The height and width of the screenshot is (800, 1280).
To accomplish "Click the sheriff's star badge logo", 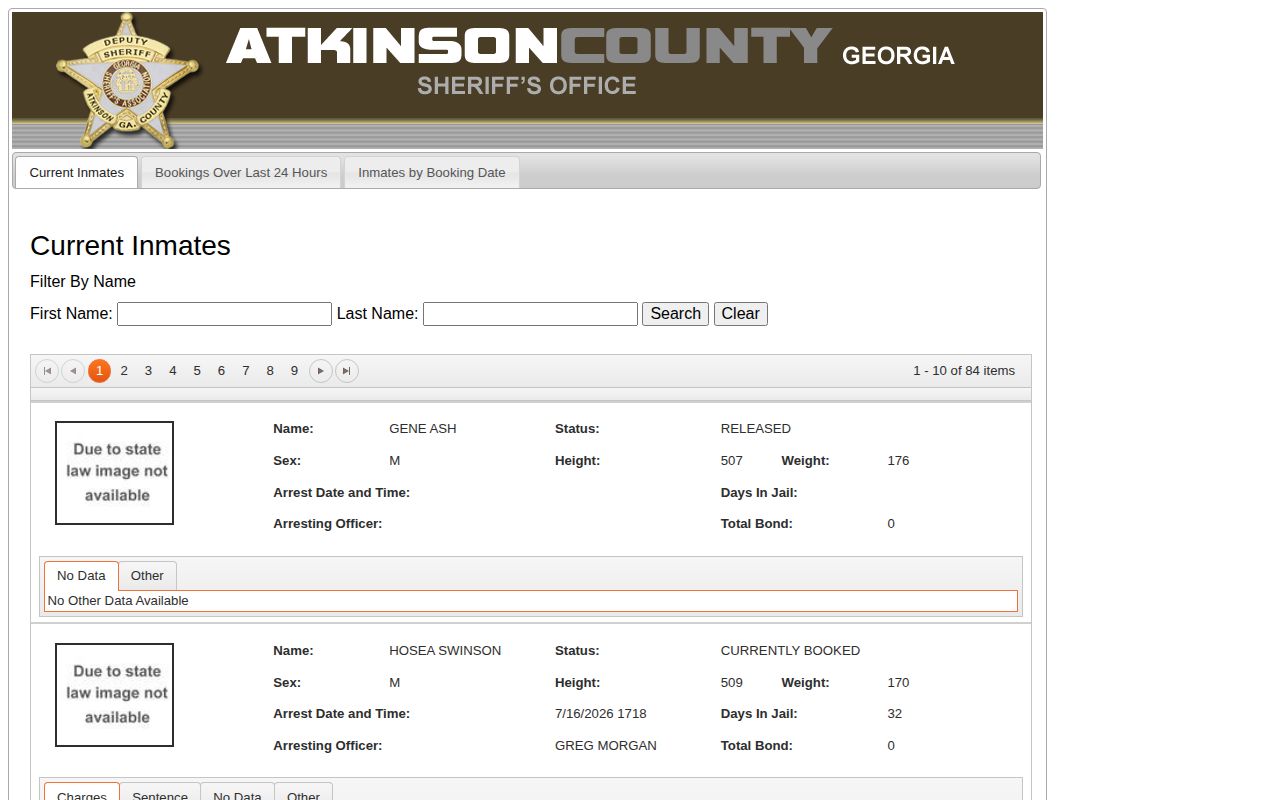I will (127, 80).
